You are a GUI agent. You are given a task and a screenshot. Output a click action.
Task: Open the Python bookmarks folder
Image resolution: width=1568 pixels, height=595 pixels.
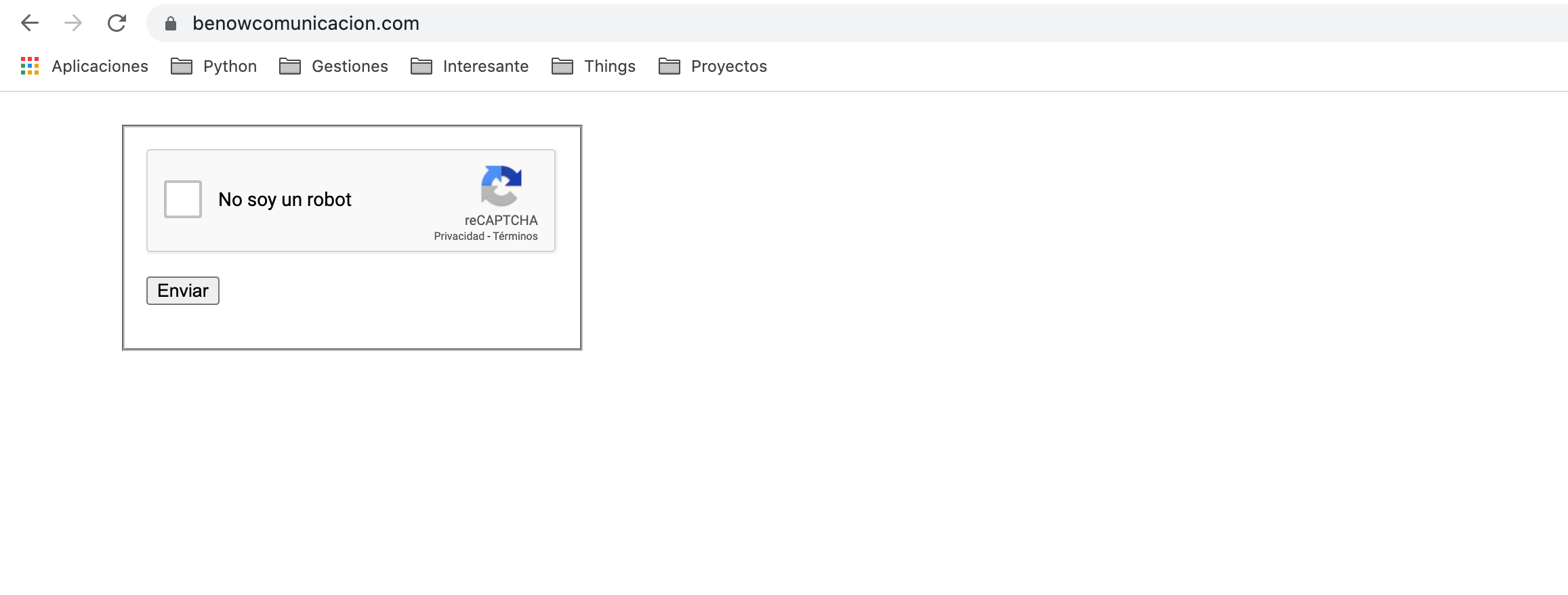(x=213, y=66)
